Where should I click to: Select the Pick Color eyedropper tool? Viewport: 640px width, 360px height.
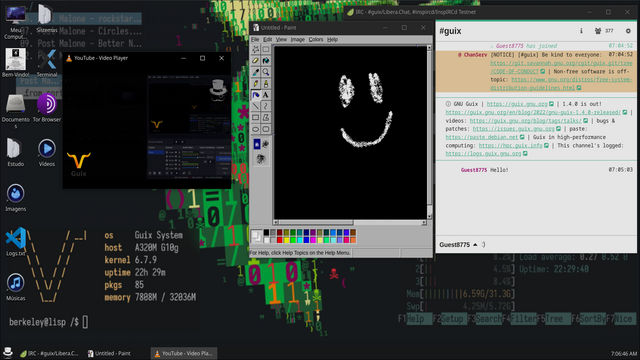pyautogui.click(x=256, y=72)
